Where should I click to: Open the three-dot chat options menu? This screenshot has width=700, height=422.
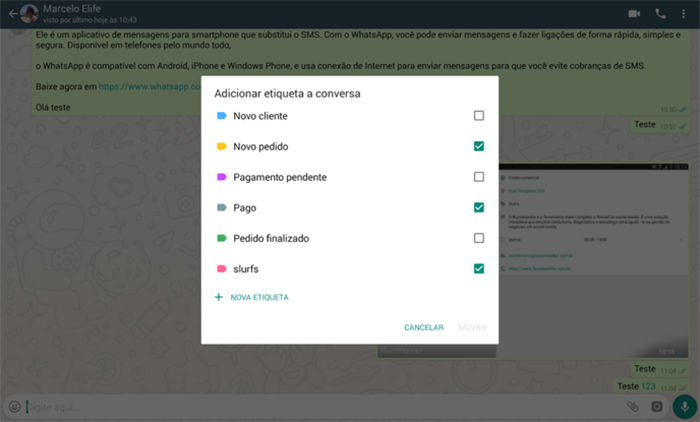pyautogui.click(x=686, y=14)
